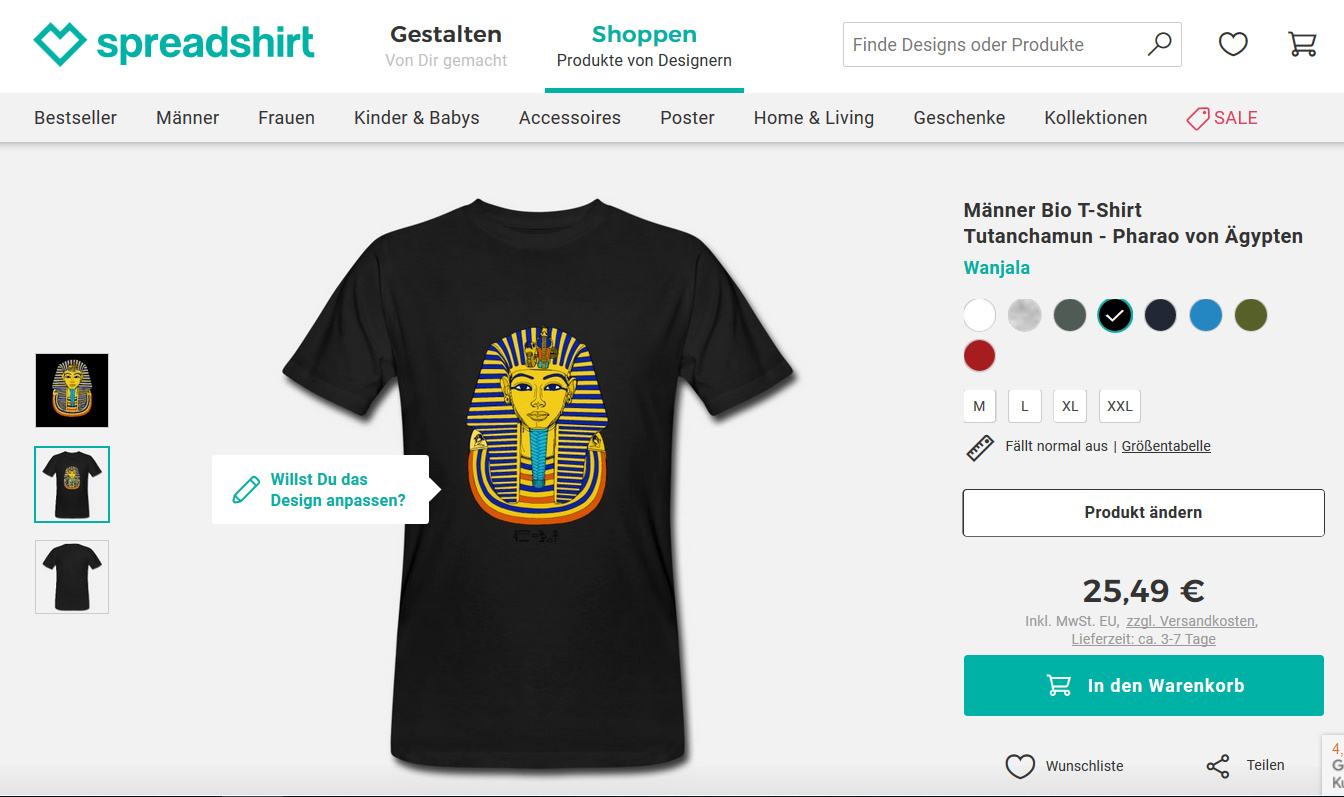Open the wishlist heart icon in header
Viewport: 1344px width, 797px height.
(1233, 44)
